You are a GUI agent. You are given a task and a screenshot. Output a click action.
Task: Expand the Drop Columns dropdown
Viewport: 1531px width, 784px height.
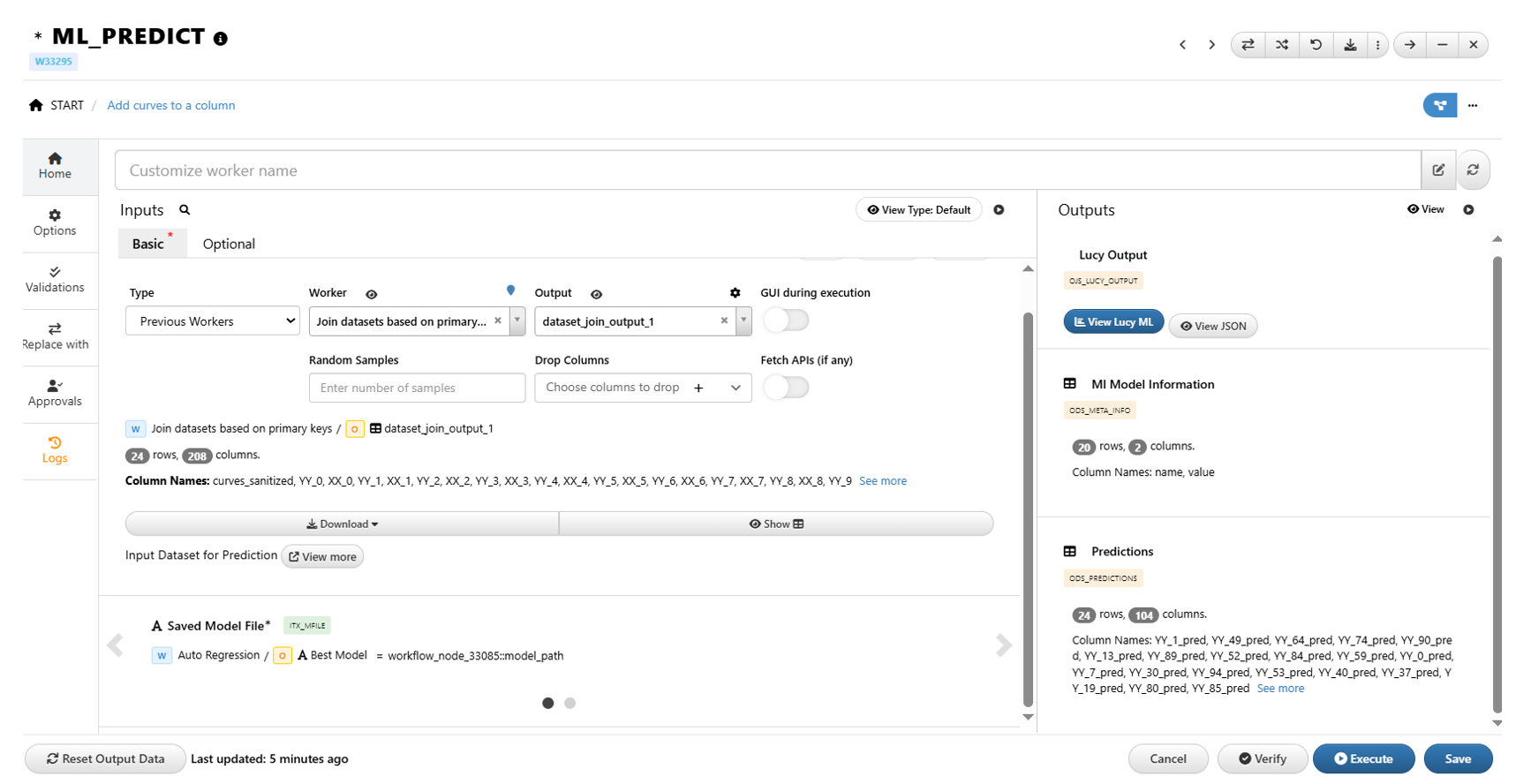[735, 388]
